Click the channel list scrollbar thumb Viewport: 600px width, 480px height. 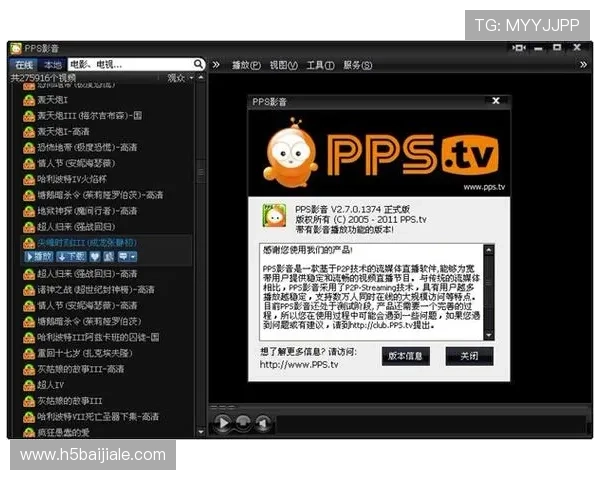[201, 170]
